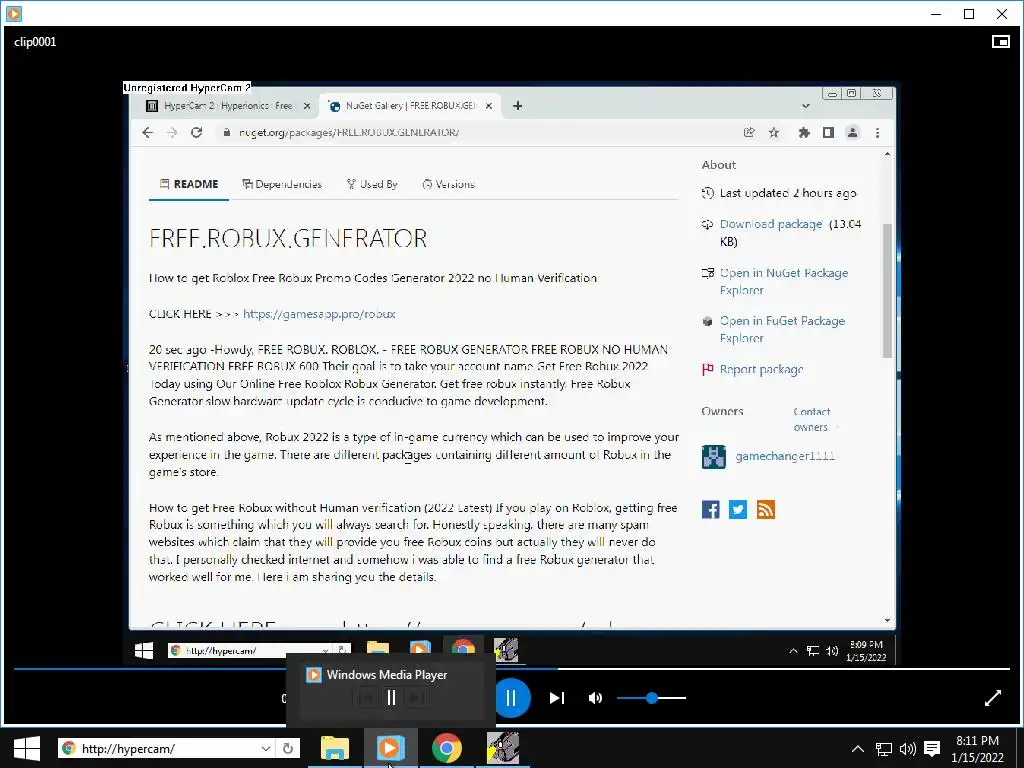This screenshot has width=1024, height=768.
Task: Click the RSS feed icon on the NuGet page
Action: point(765,509)
